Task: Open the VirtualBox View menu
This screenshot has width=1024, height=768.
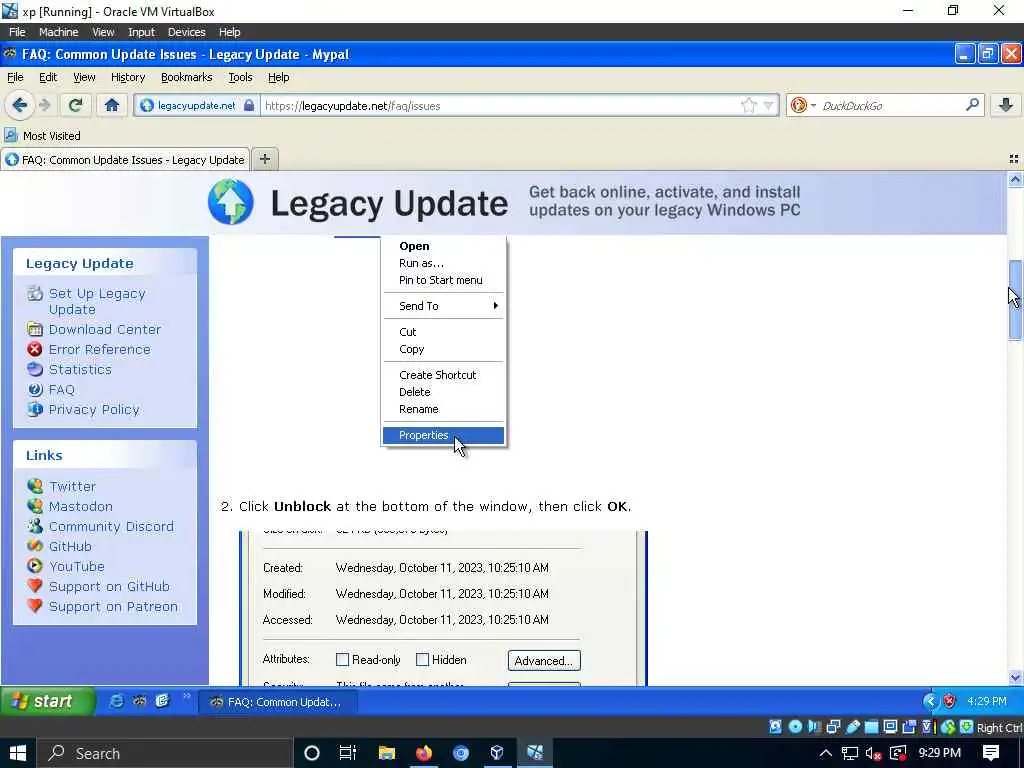Action: (103, 32)
